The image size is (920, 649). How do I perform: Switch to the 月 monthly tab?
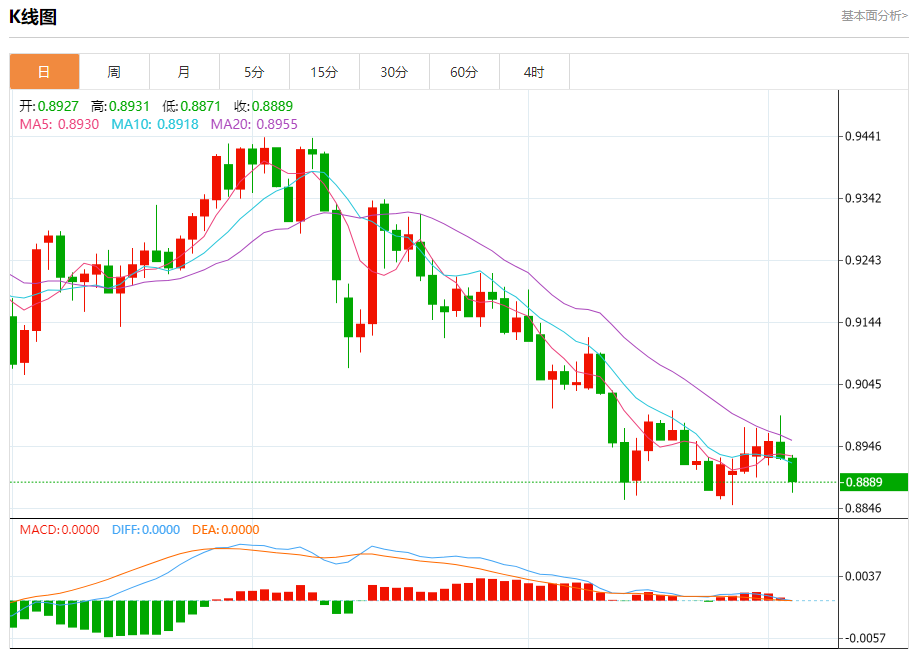click(184, 72)
